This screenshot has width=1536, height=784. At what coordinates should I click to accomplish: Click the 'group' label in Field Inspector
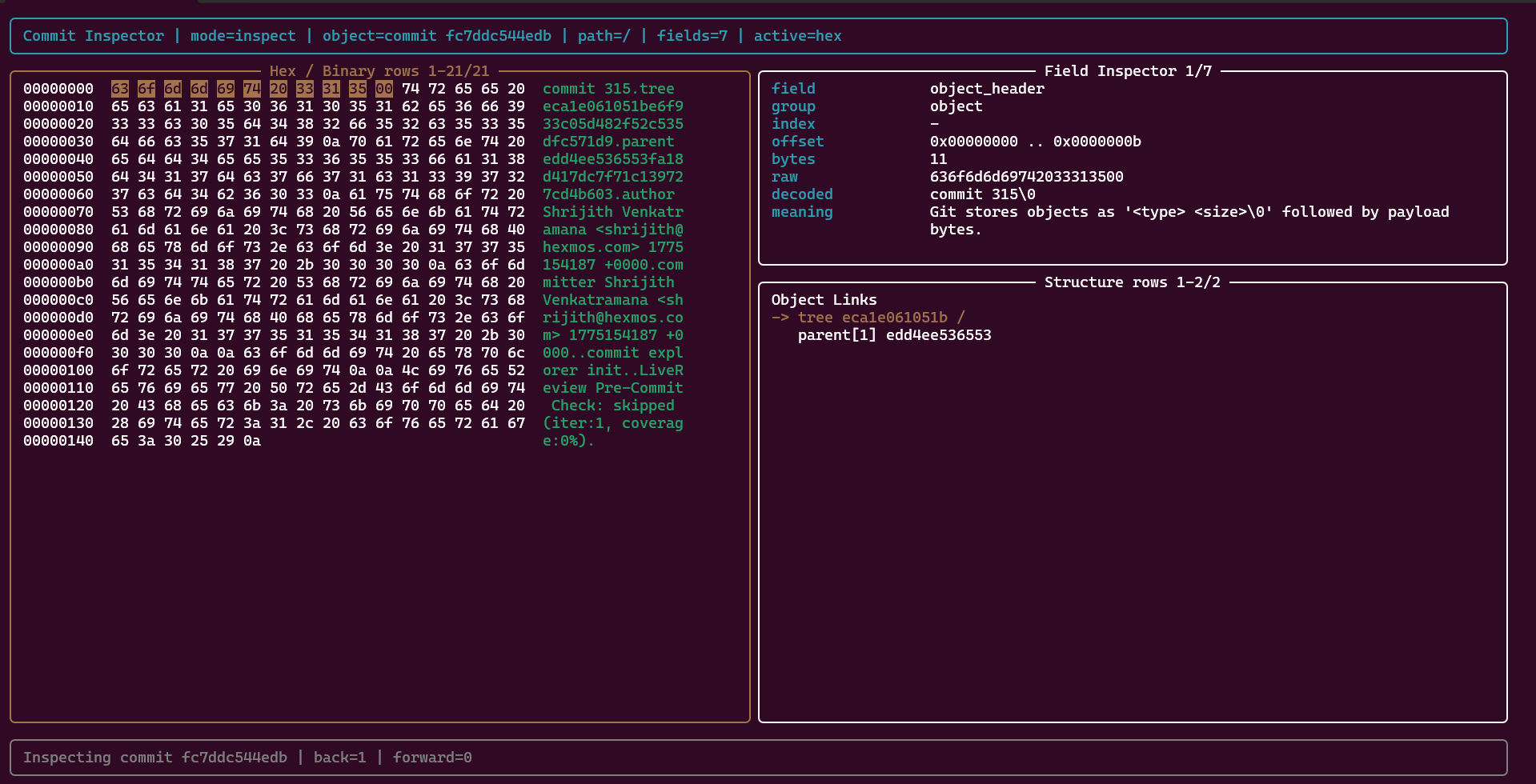tap(793, 106)
